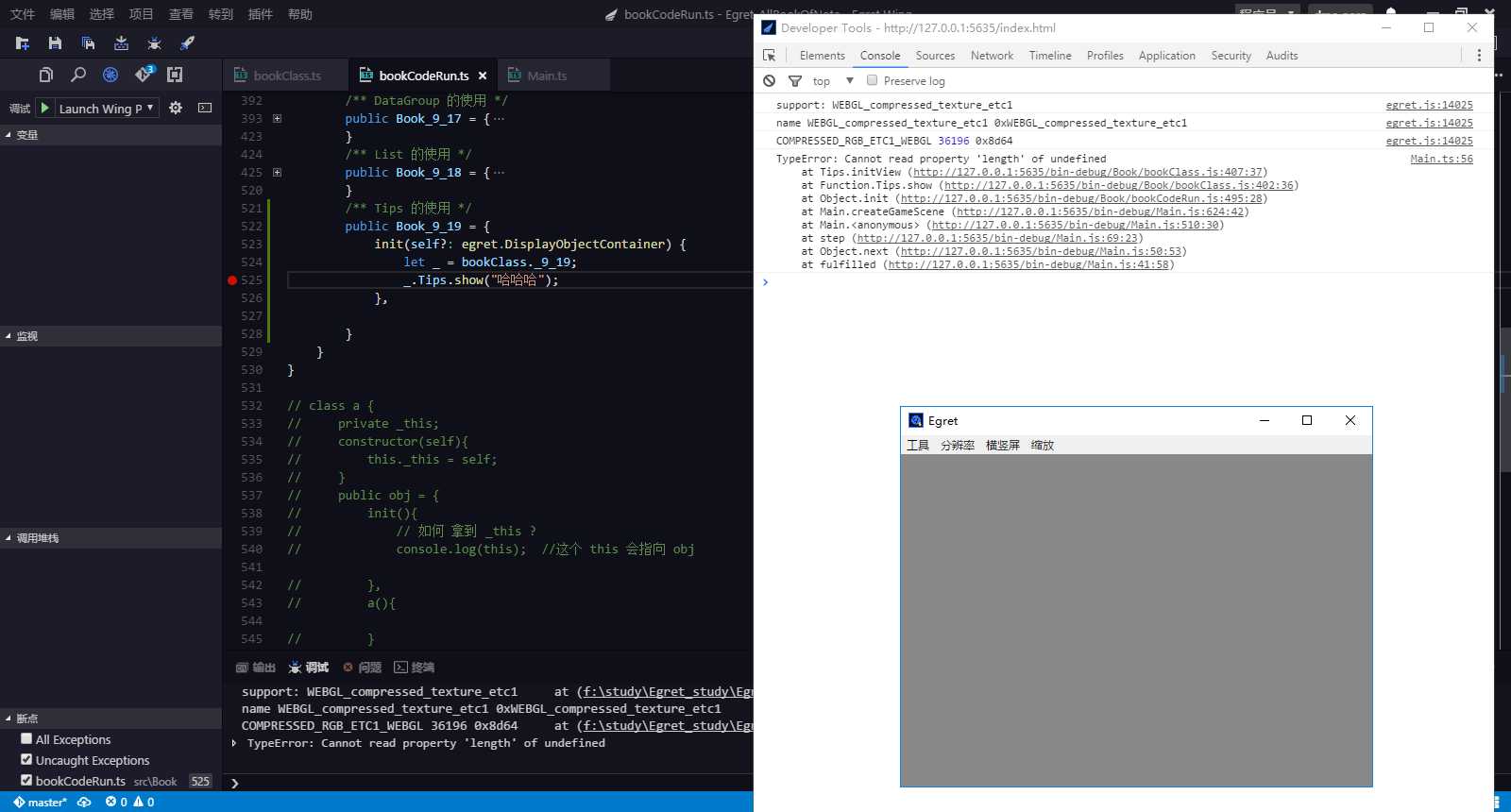This screenshot has height=812, width=1511.
Task: Open the search sidebar icon
Action: (x=78, y=75)
